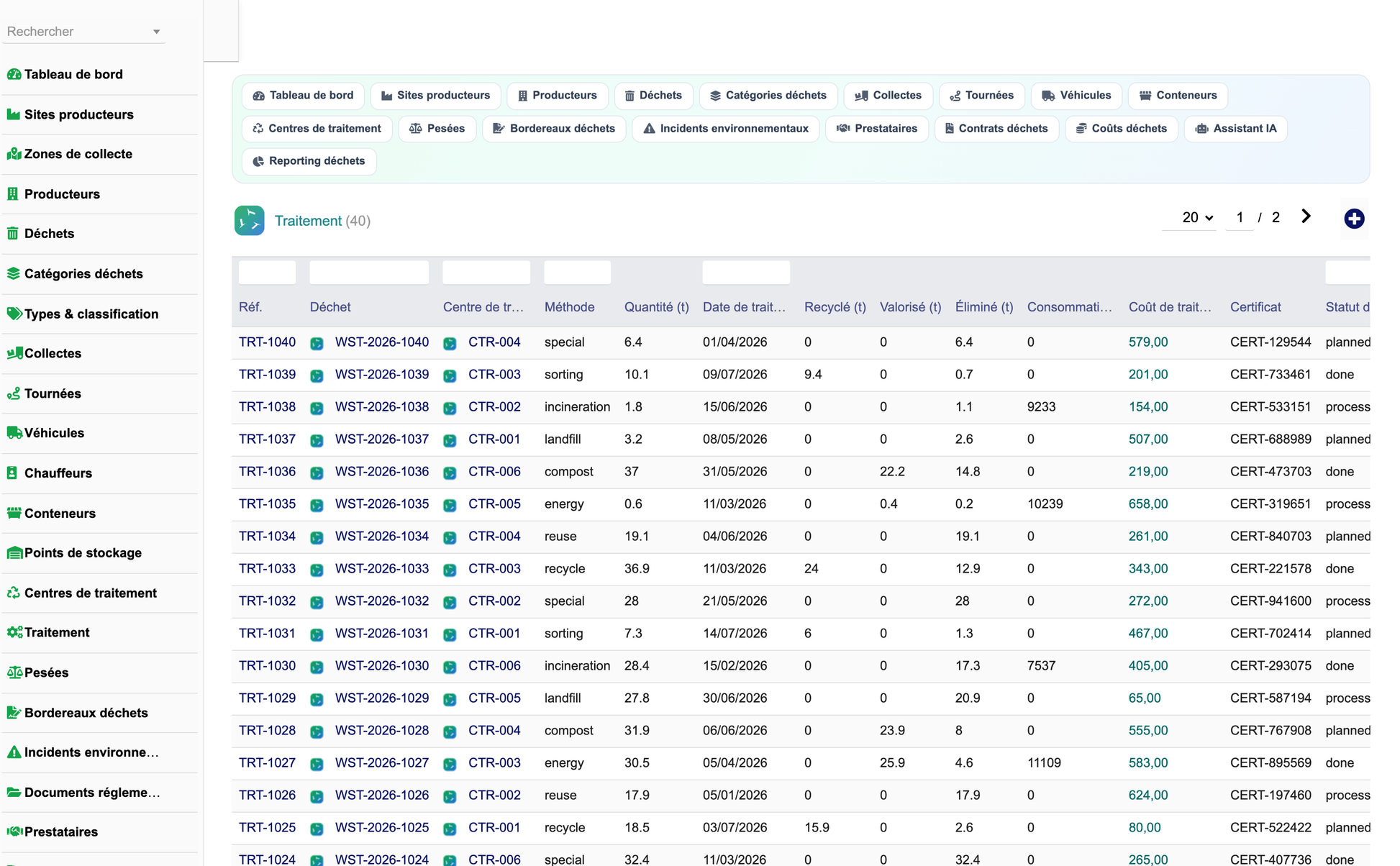Screen dimensions: 1400x866
Task: Sort by Recyclé (t) column header
Action: click(835, 307)
